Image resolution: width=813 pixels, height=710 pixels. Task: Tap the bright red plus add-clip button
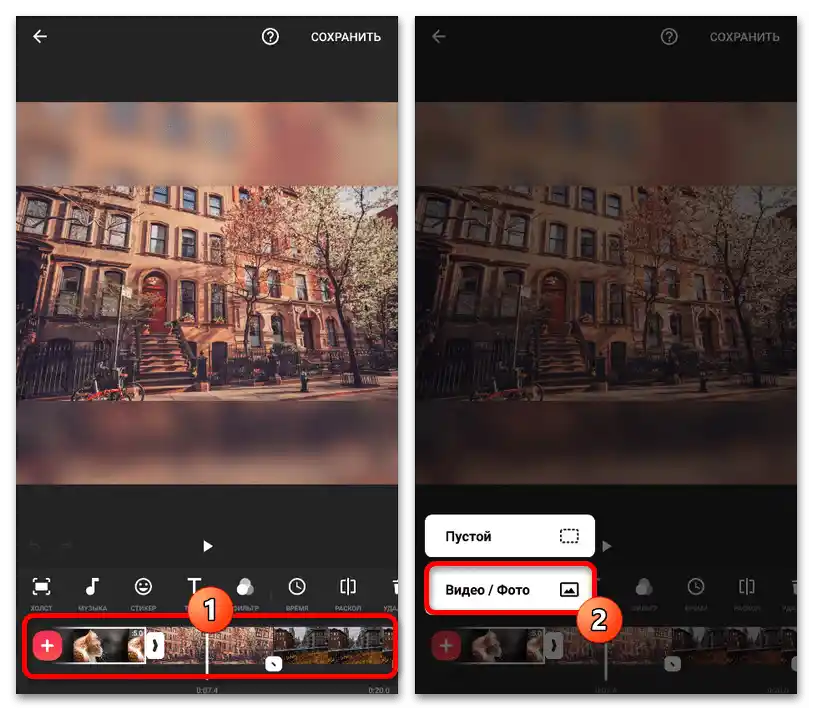[47, 646]
